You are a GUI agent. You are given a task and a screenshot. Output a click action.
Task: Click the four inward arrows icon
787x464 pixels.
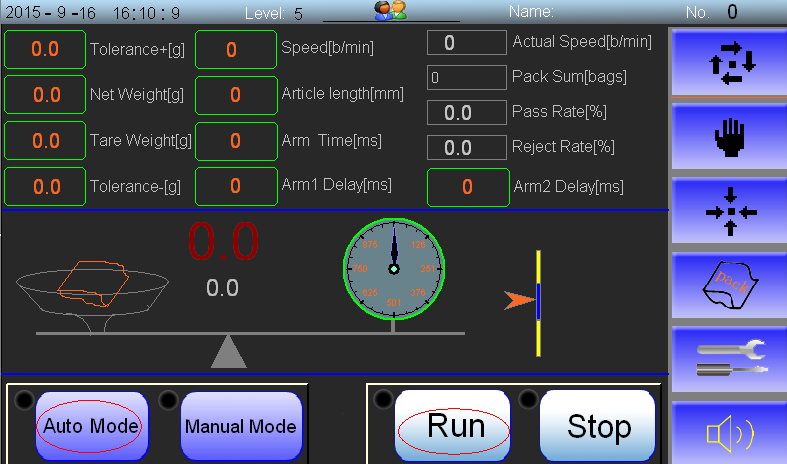729,212
